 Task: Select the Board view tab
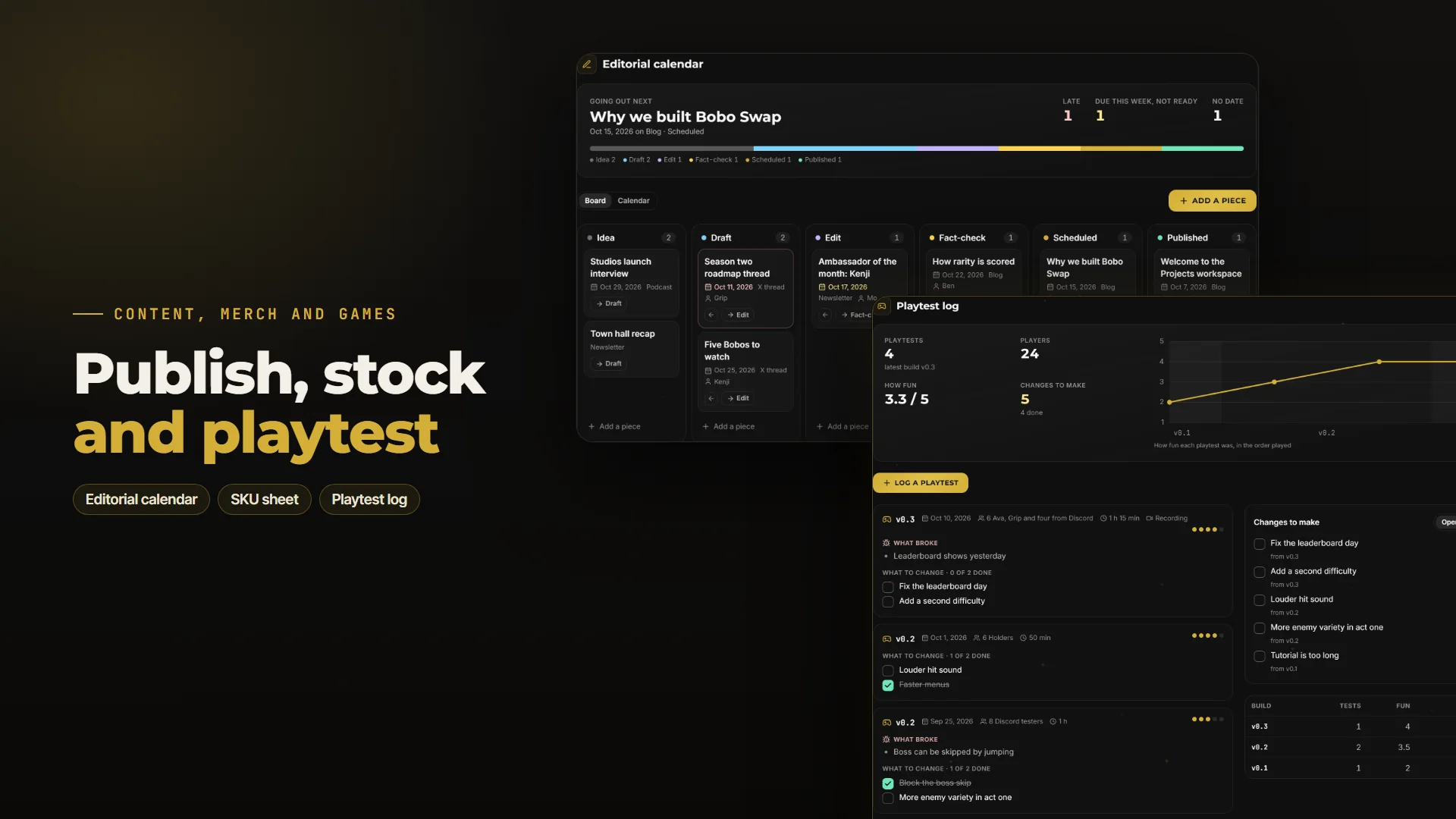[x=595, y=201]
